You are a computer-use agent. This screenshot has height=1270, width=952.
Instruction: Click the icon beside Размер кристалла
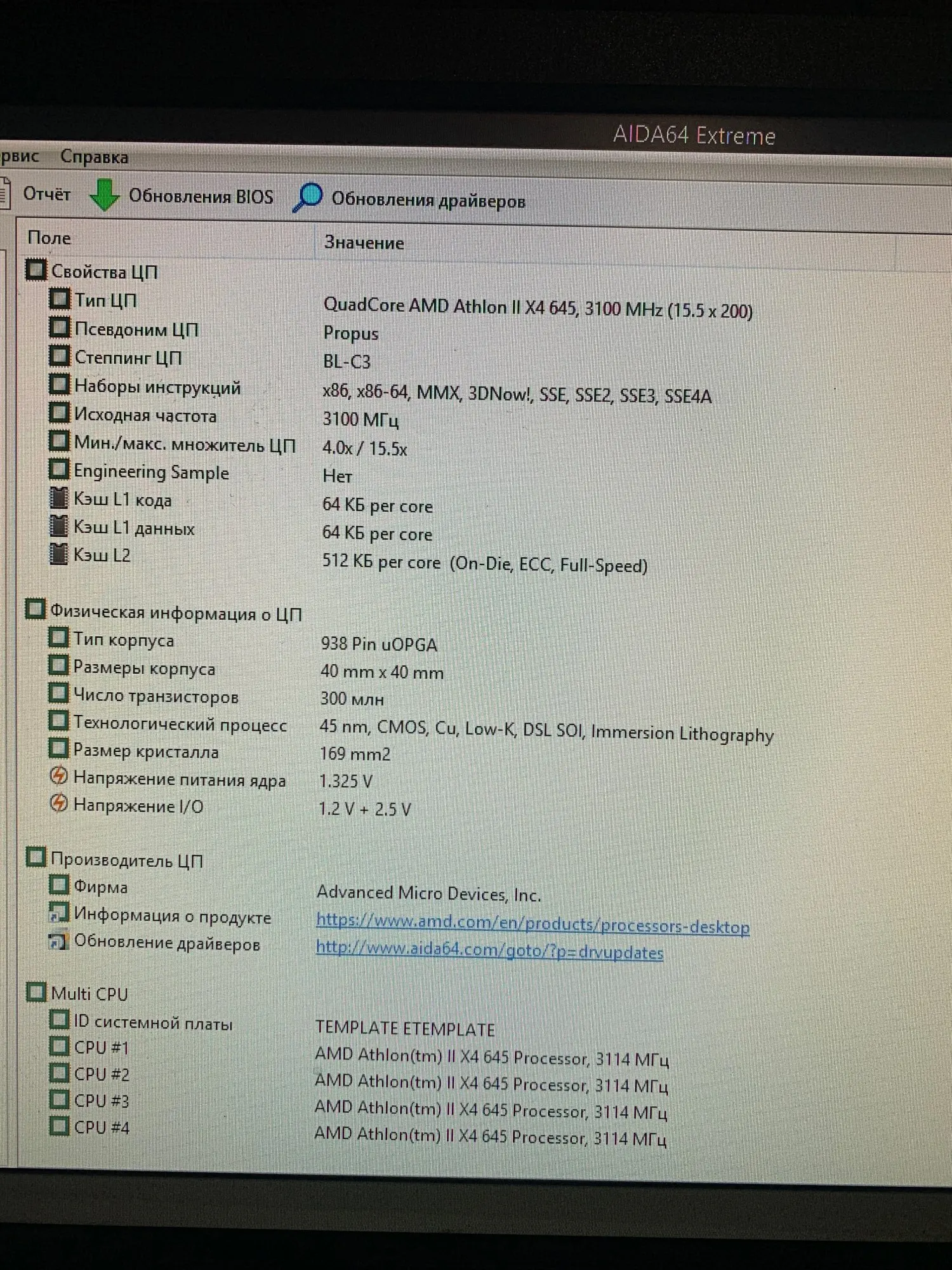(x=58, y=749)
